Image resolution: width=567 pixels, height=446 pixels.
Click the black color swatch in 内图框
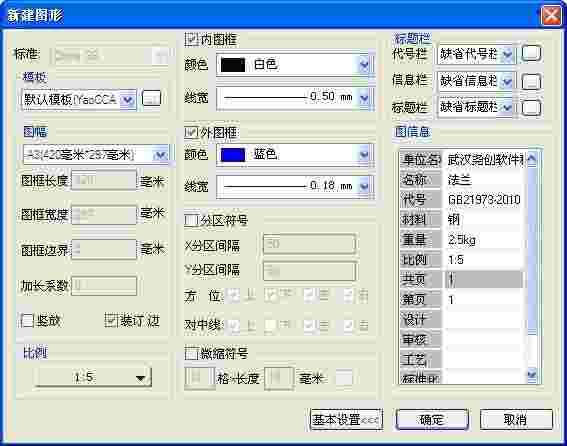coord(233,65)
